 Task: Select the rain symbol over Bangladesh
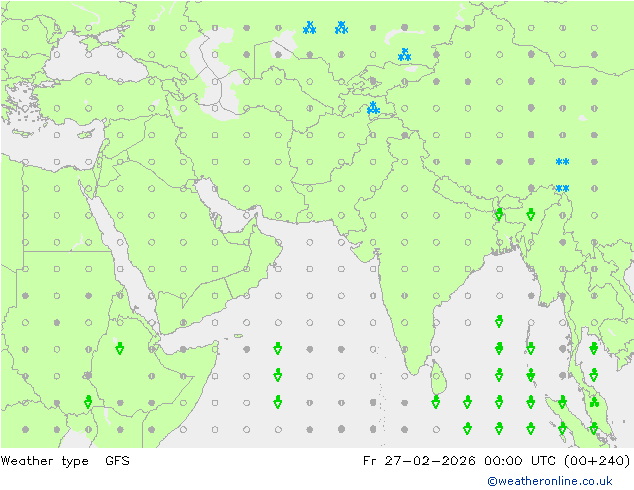click(x=499, y=214)
